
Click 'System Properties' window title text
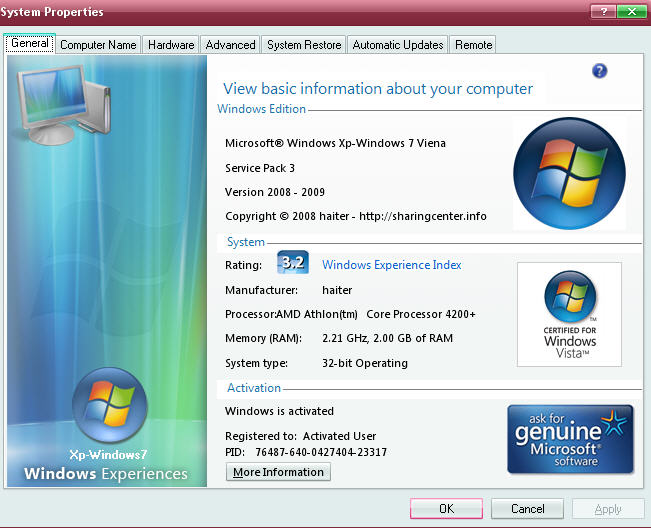pyautogui.click(x=52, y=12)
